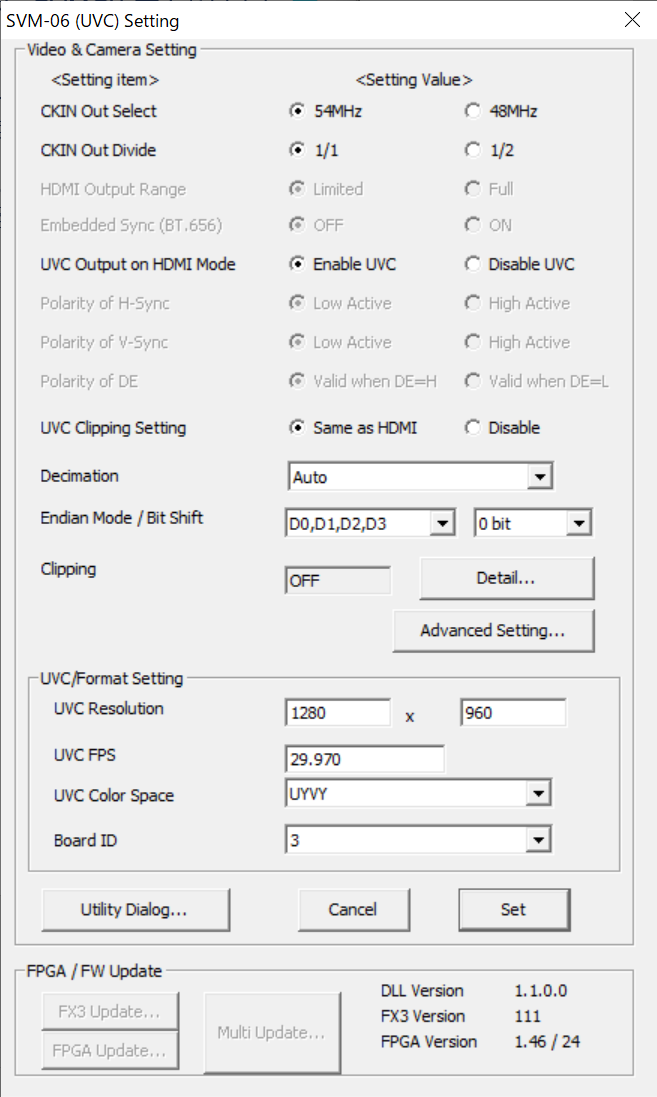Select the 48MHz CKIN Out option
Viewport: 657px width, 1097px height.
click(x=472, y=111)
